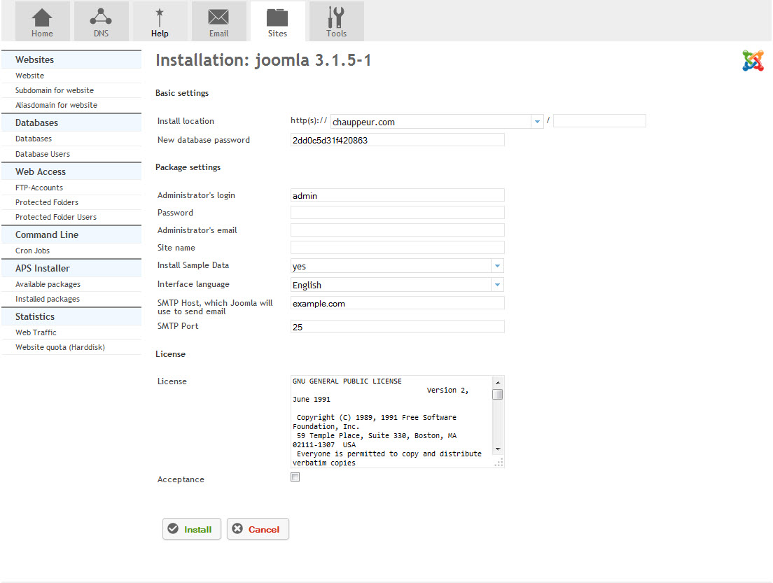This screenshot has height=583, width=773.
Task: Open Website in the sidebar
Action: click(30, 76)
